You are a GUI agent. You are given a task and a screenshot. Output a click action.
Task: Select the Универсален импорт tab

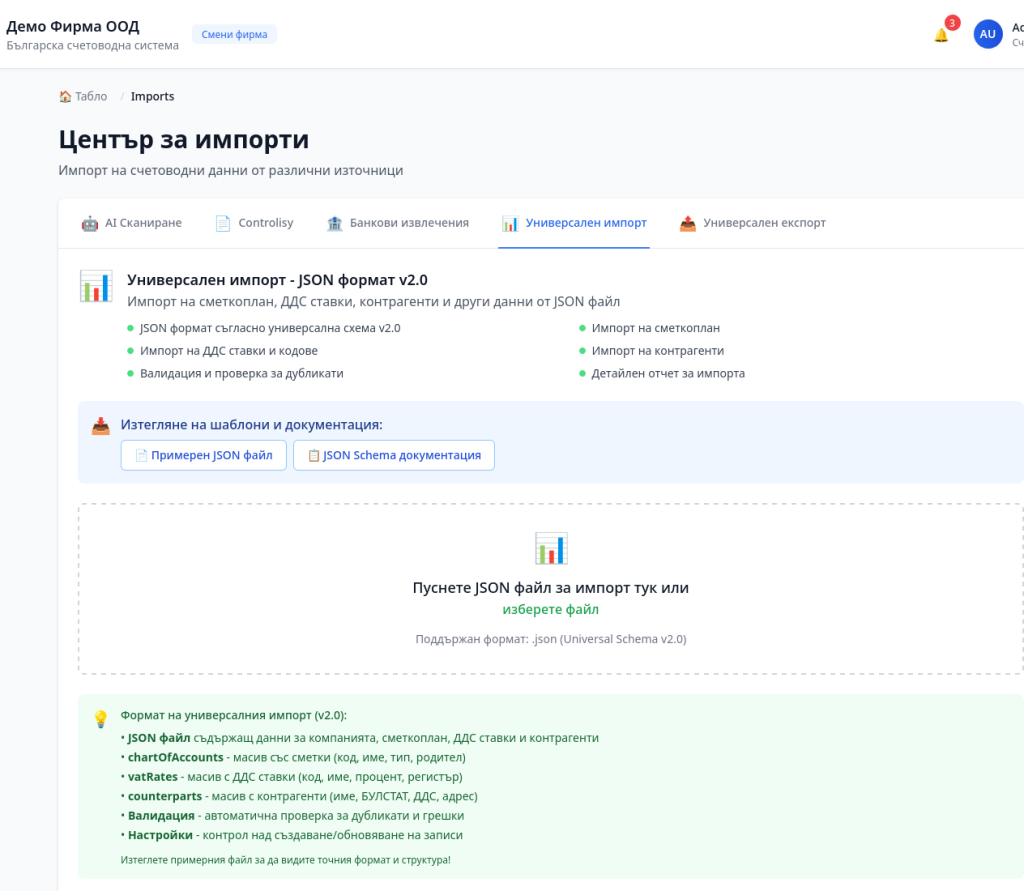(x=586, y=223)
